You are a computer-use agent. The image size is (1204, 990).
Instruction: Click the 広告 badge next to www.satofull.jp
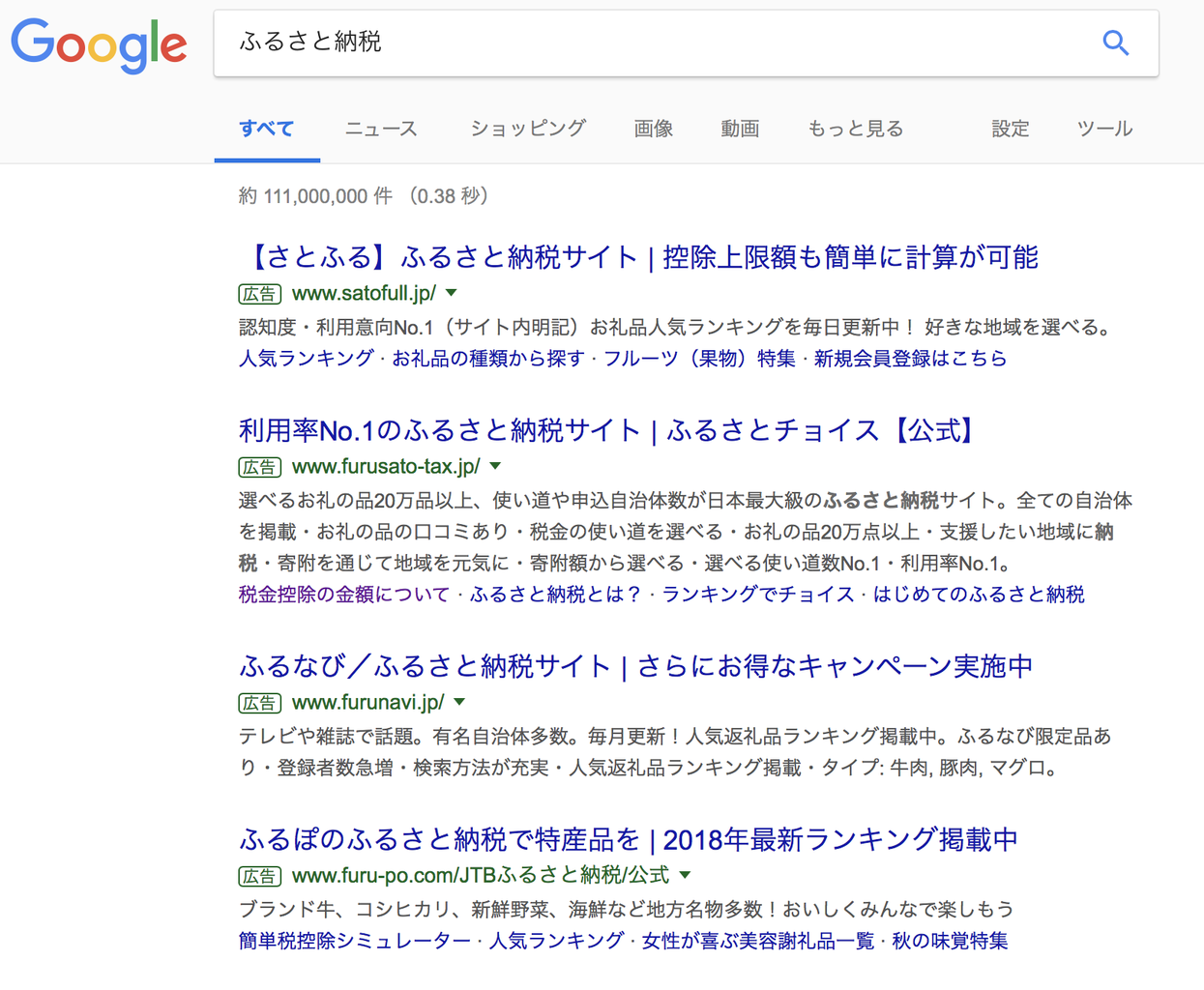pyautogui.click(x=259, y=294)
